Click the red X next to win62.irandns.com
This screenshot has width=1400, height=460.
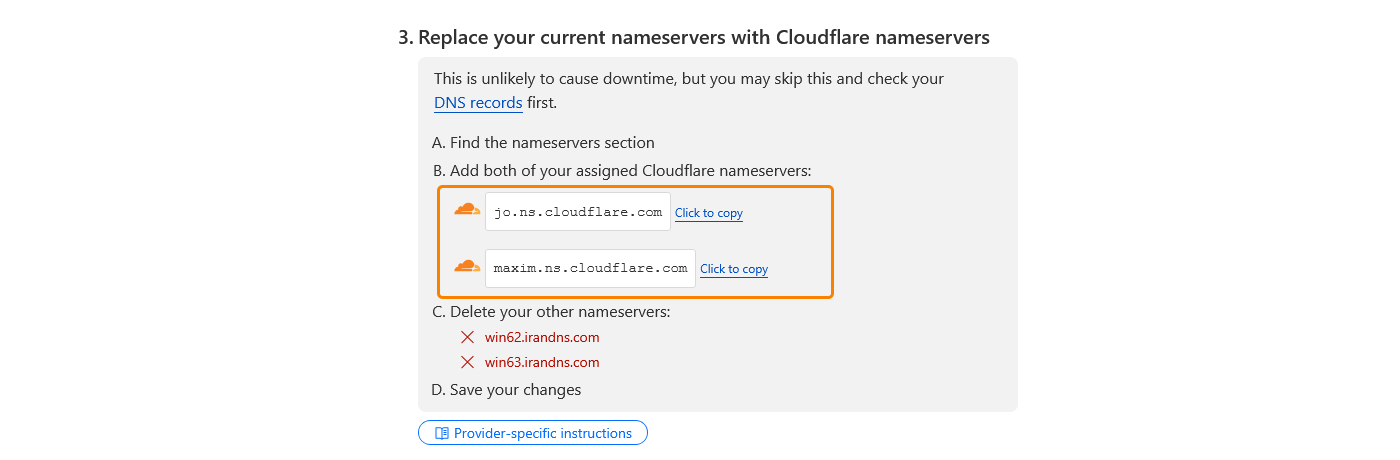pyautogui.click(x=467, y=337)
